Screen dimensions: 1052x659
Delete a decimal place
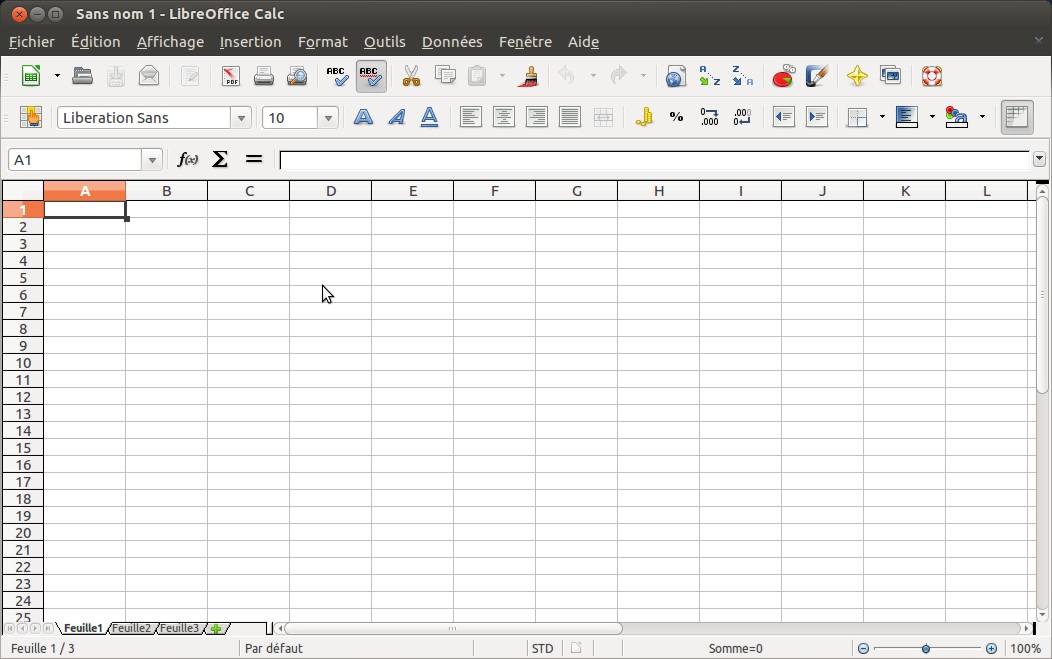(x=742, y=117)
